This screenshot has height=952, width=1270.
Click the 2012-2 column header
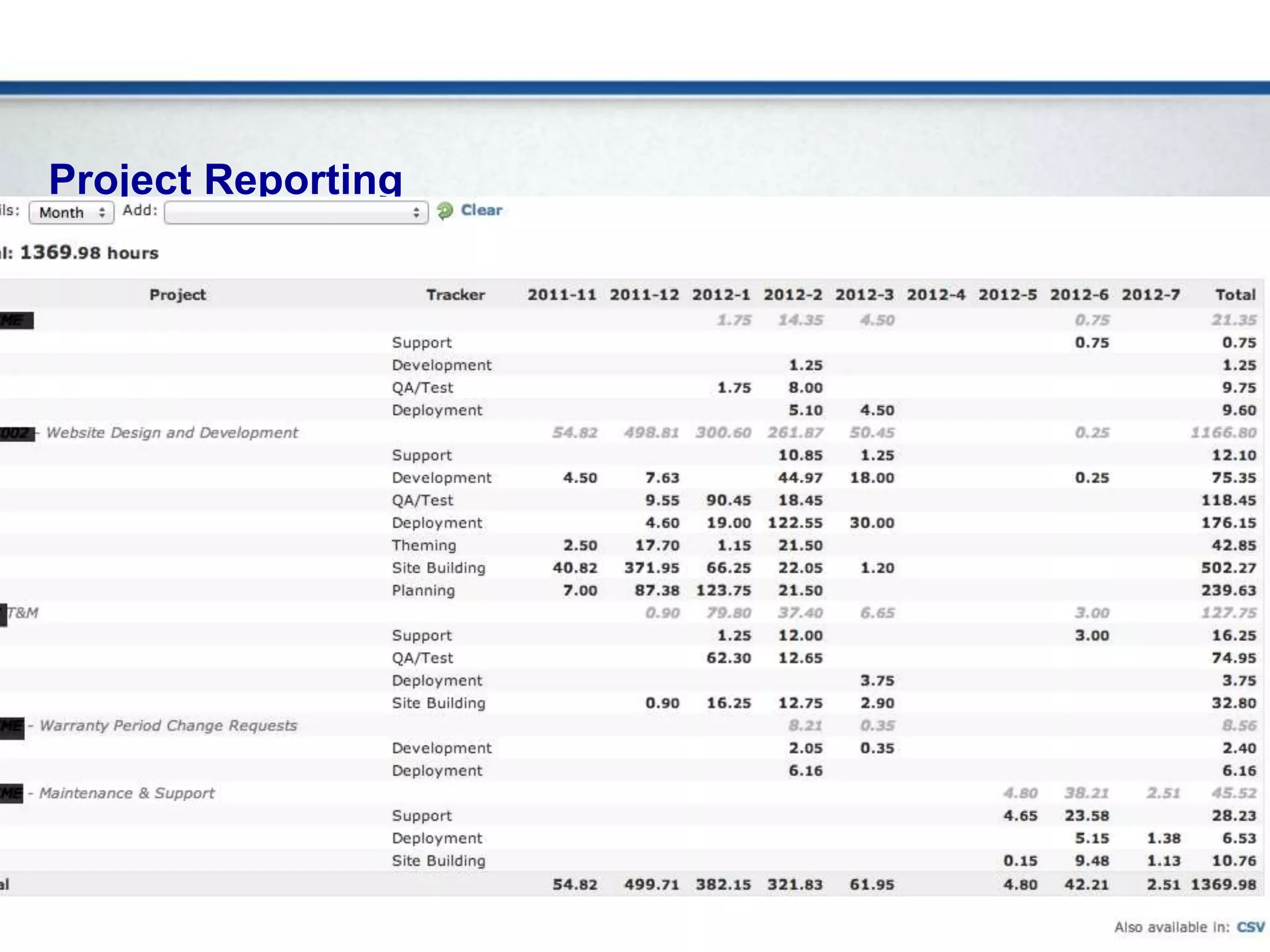point(793,294)
